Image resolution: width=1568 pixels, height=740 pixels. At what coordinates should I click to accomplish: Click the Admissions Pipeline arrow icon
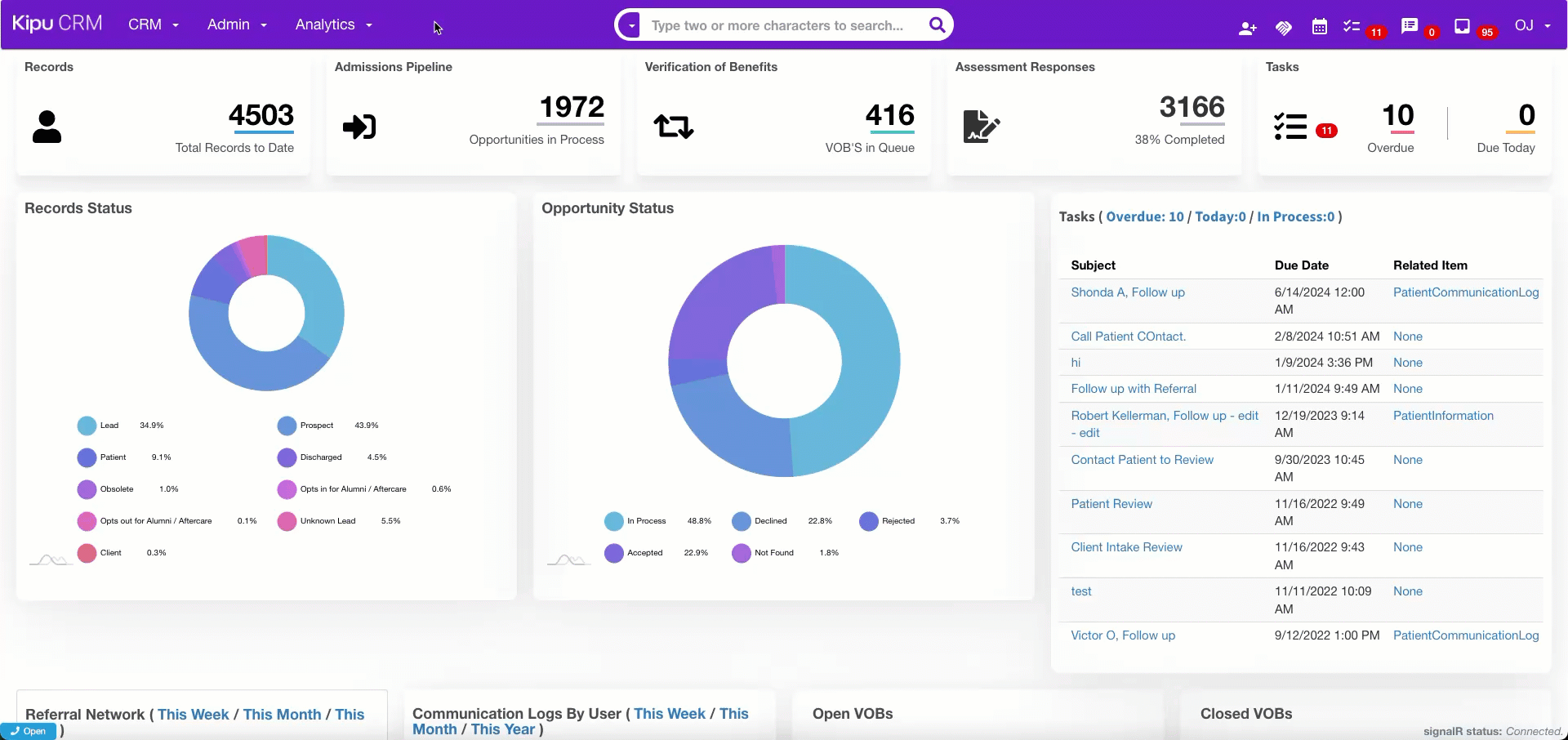(x=359, y=127)
